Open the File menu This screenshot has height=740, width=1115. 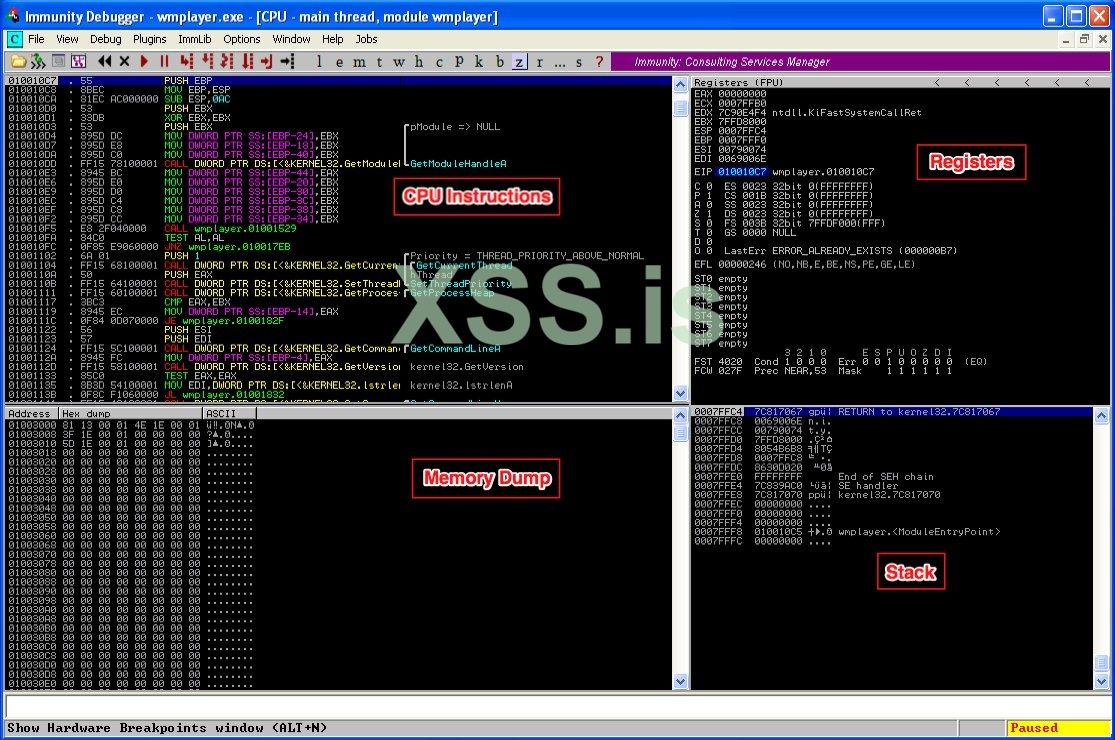(x=36, y=39)
